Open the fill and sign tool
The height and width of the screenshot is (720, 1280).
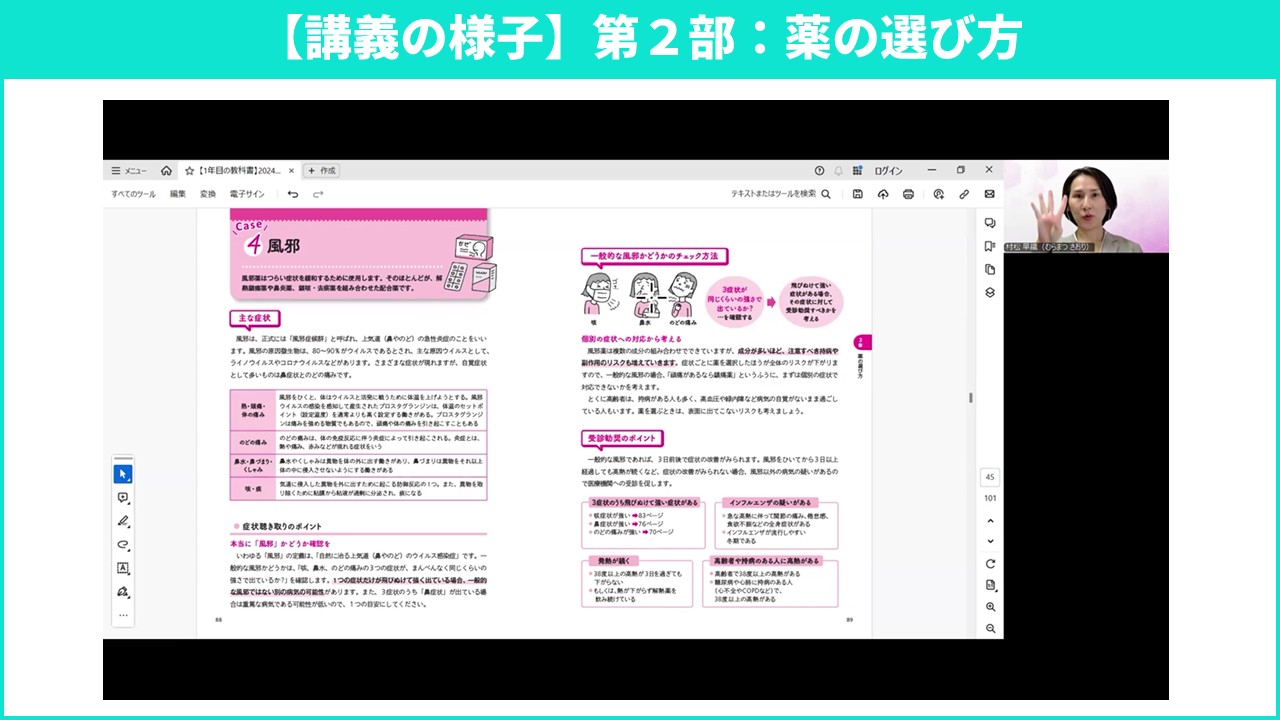pos(123,592)
